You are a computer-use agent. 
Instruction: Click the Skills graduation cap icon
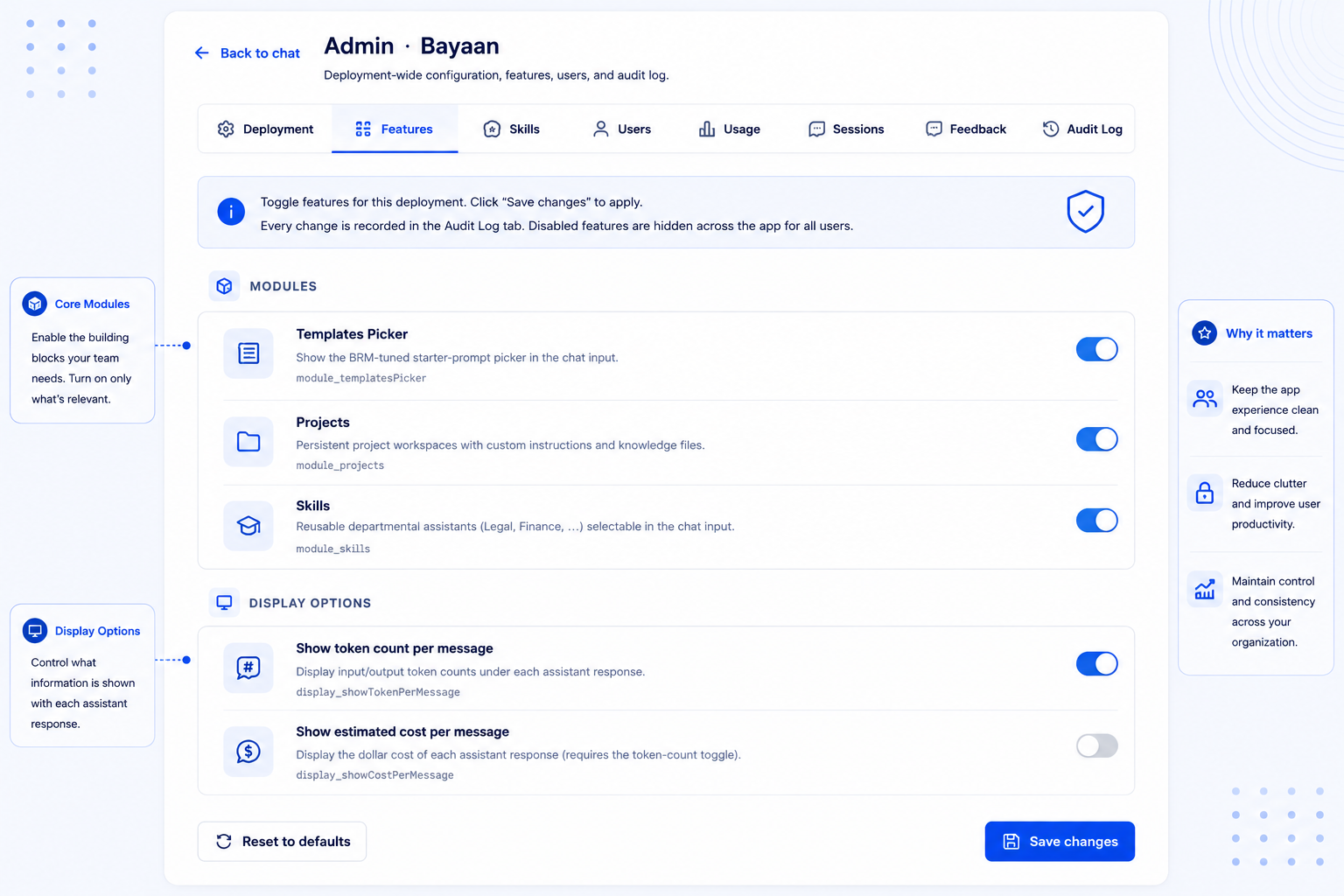(x=248, y=526)
